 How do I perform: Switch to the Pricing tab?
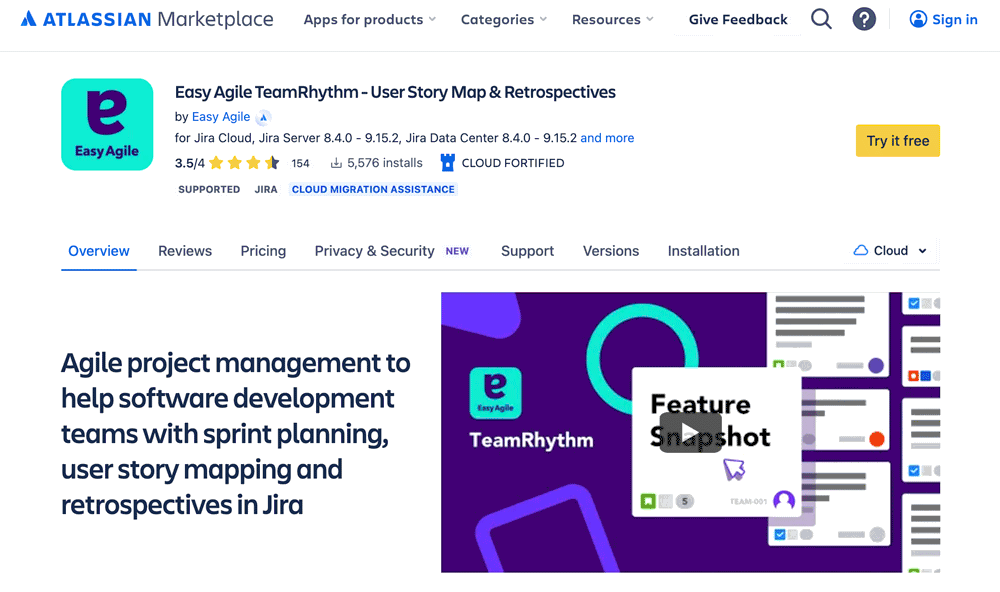(x=263, y=251)
